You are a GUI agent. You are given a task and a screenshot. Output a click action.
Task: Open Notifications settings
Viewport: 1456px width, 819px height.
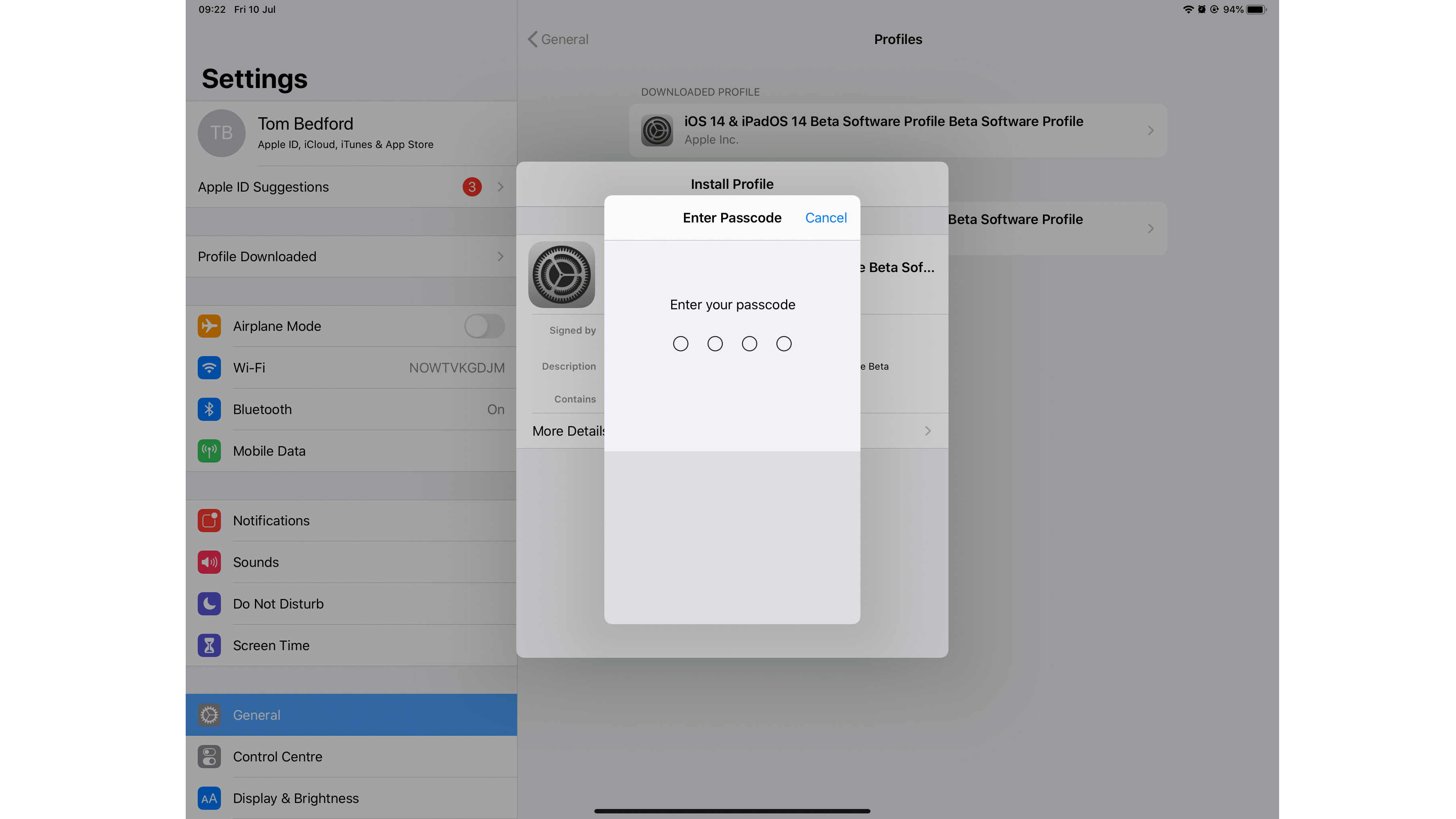coord(351,520)
